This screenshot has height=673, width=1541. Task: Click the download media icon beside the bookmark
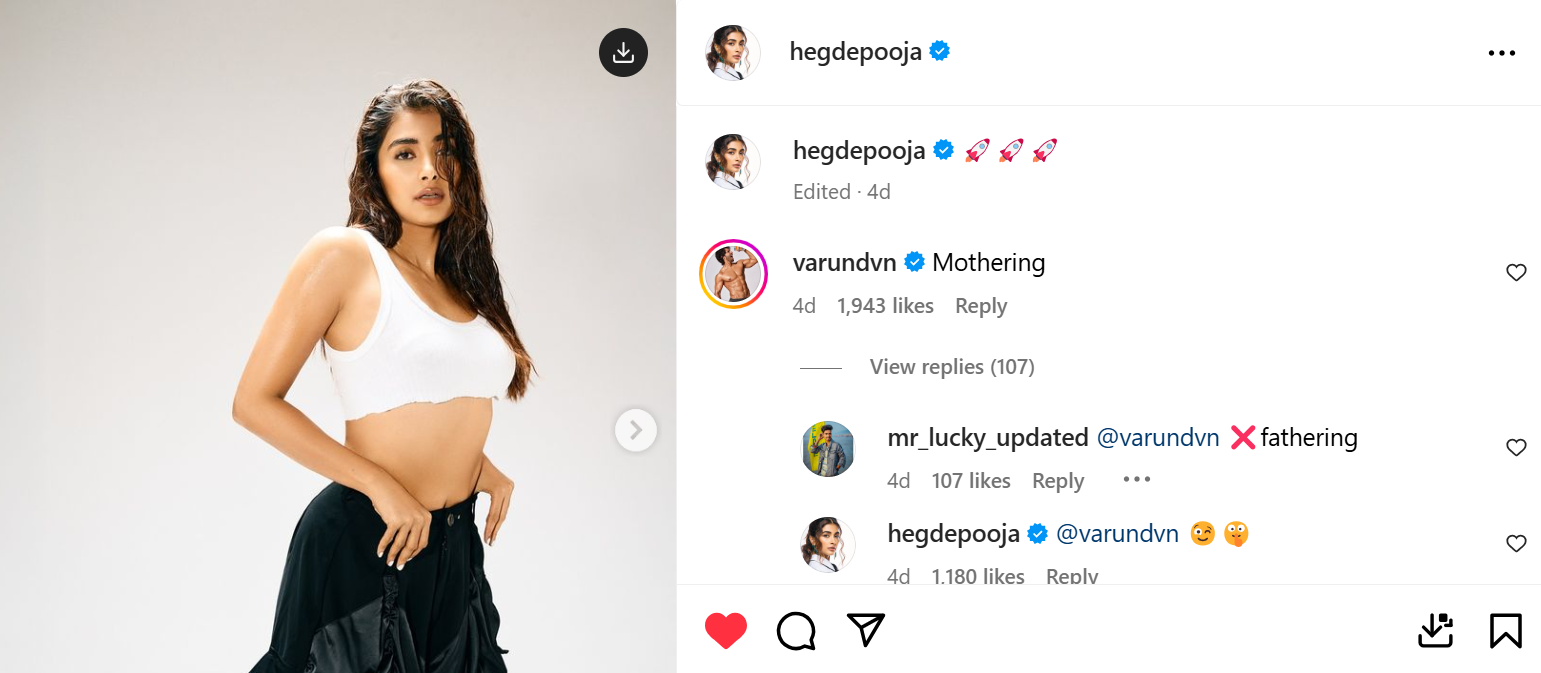coord(1435,631)
